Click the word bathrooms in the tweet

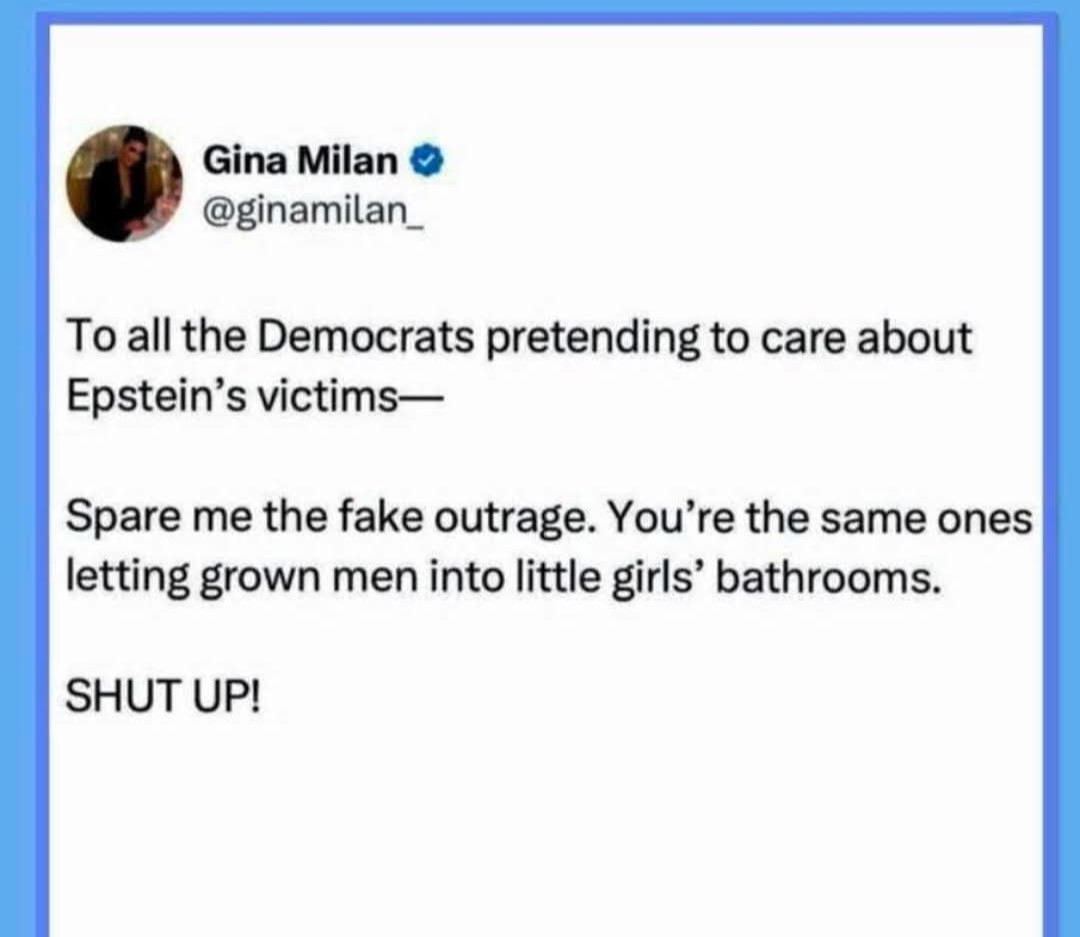coord(829,577)
